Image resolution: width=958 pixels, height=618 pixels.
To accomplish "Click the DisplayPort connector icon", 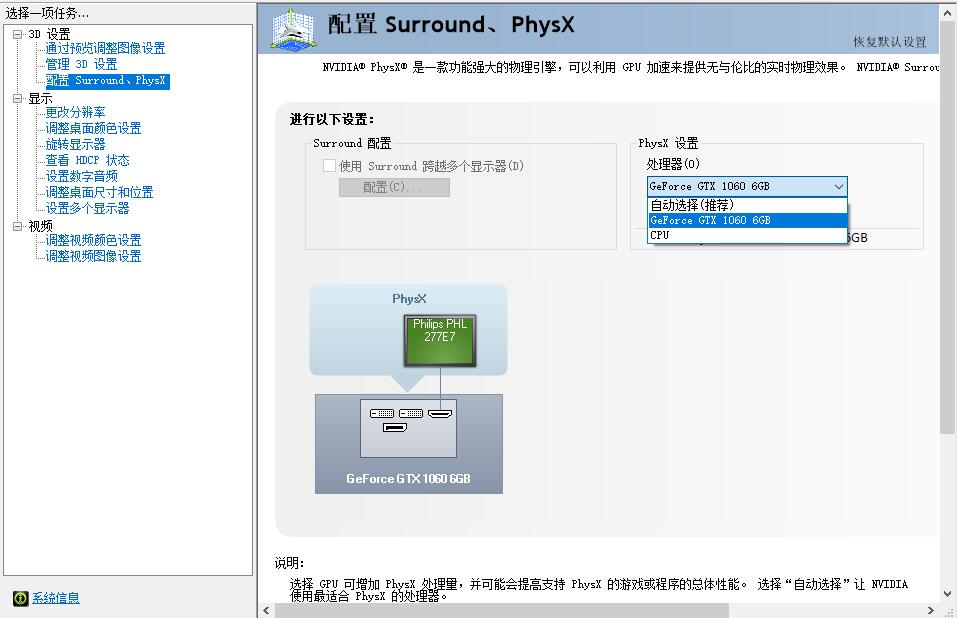I will point(395,427).
